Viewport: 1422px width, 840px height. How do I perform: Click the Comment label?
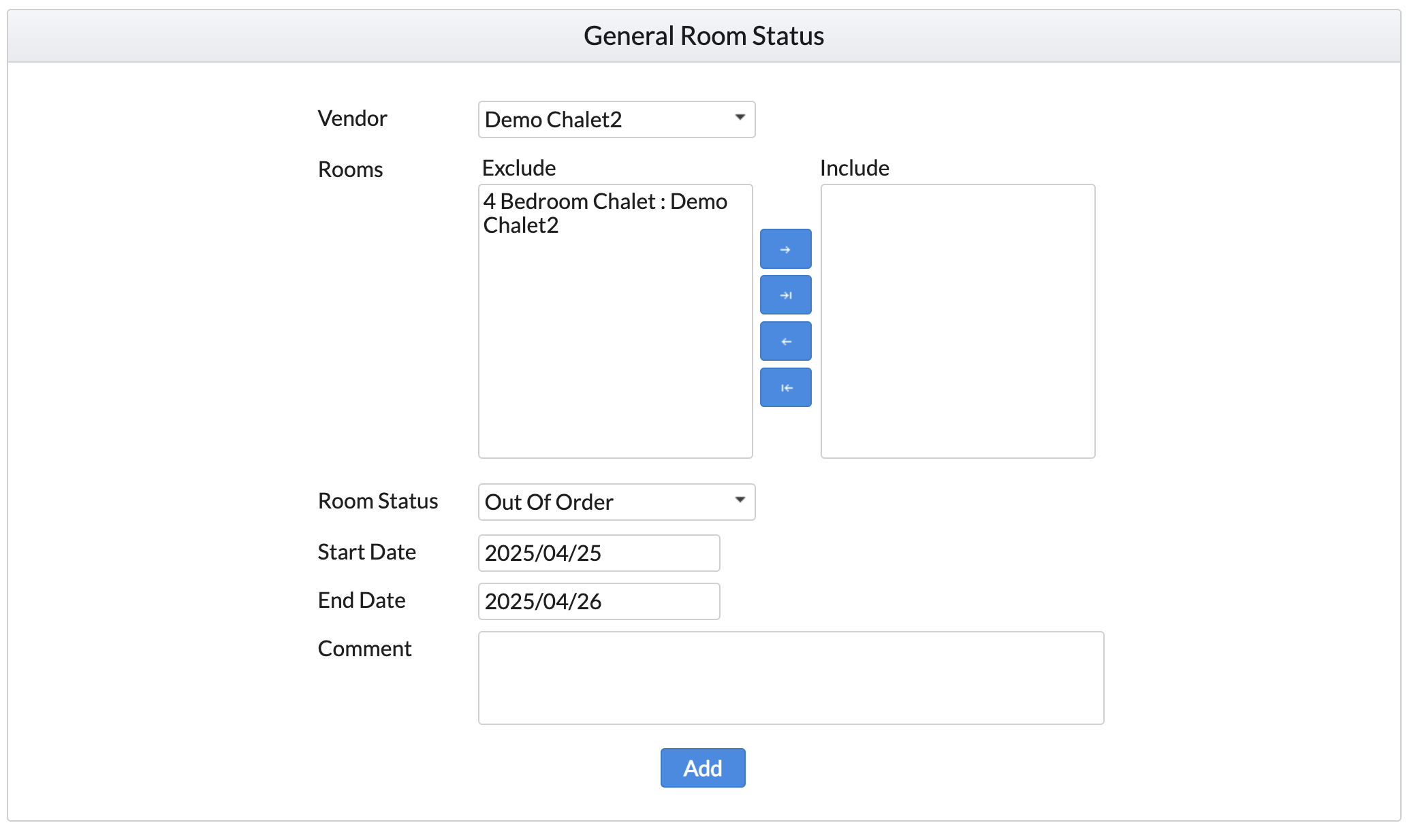pos(364,649)
